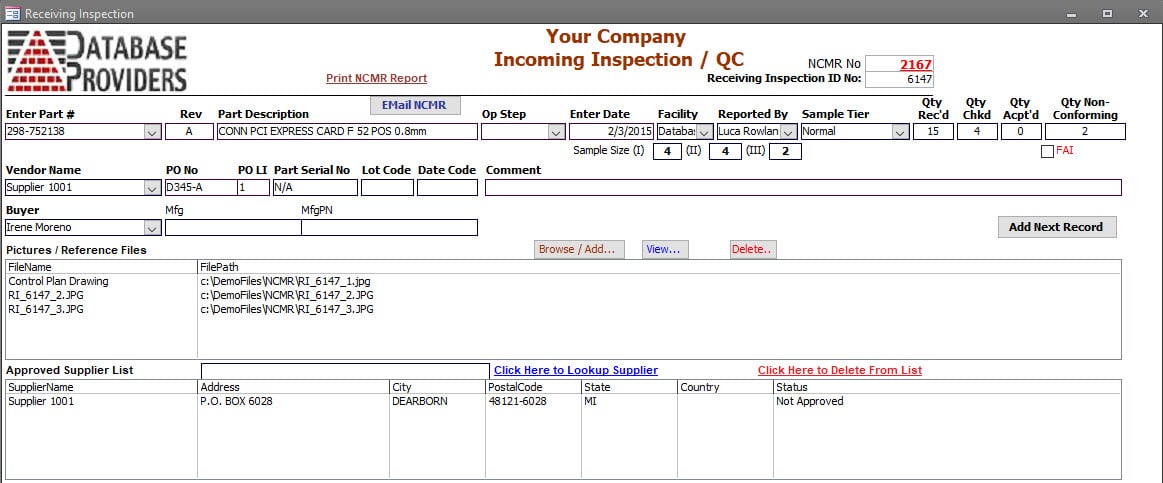Screen dimensions: 1163x483
Task: Click the Country column header
Action: click(x=725, y=387)
